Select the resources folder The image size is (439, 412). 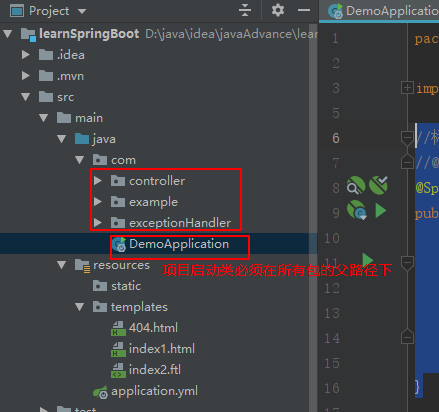coord(121,265)
